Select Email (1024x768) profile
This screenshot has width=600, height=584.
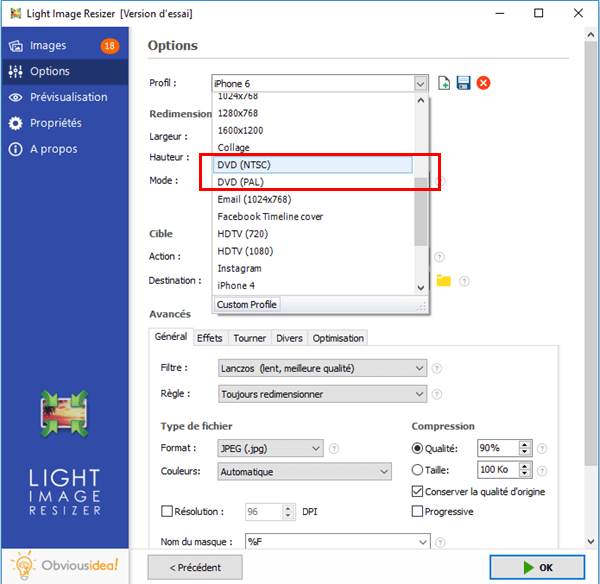(x=313, y=199)
